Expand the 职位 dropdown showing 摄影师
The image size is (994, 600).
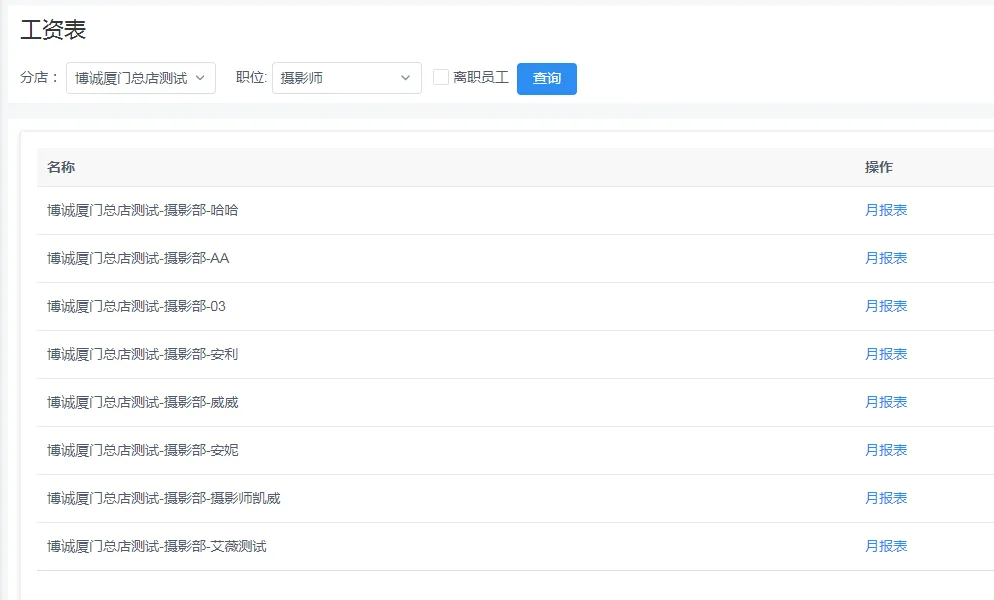point(346,78)
